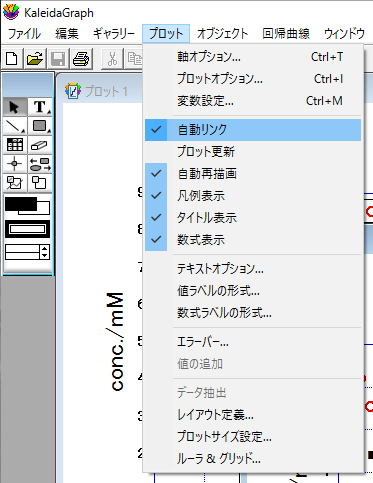
Task: Click the Open folder toolbar icon
Action: 35,59
